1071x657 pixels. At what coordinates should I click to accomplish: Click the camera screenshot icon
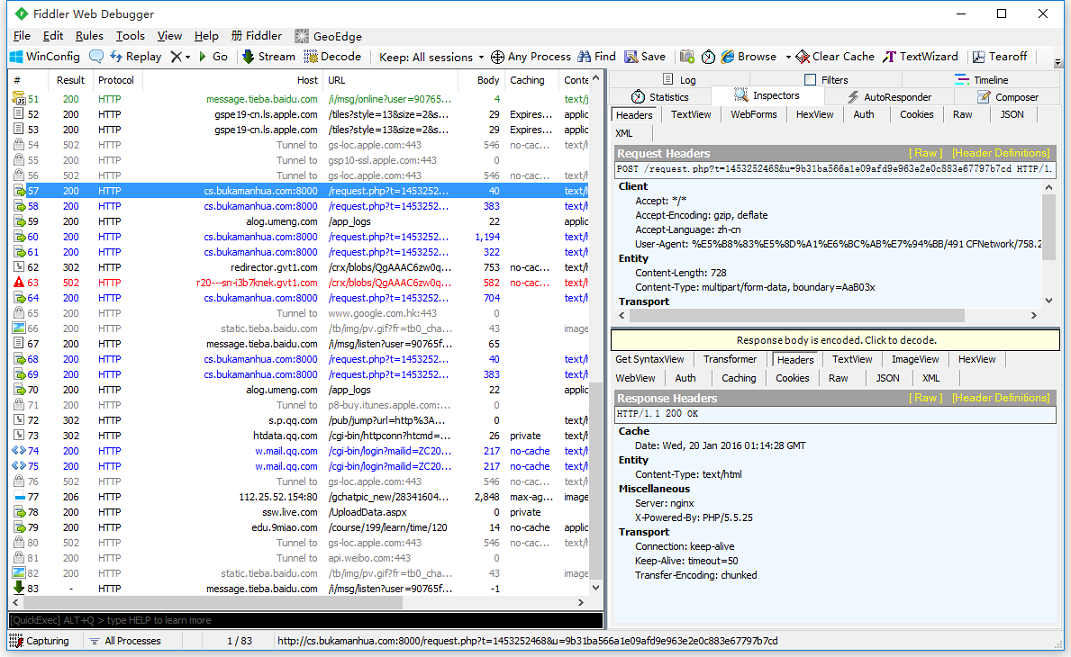(687, 57)
